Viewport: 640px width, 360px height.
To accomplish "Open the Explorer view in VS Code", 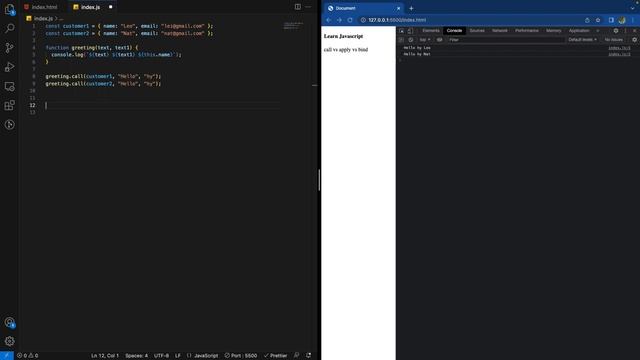I will pyautogui.click(x=9, y=9).
